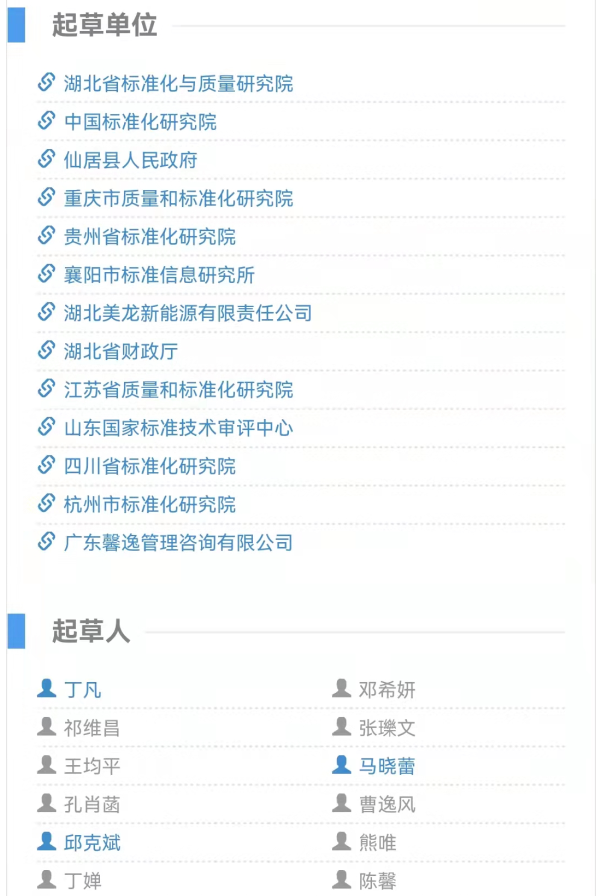Open 江苏省质量和标准化研究院 link
The height and width of the screenshot is (896, 601).
click(179, 390)
